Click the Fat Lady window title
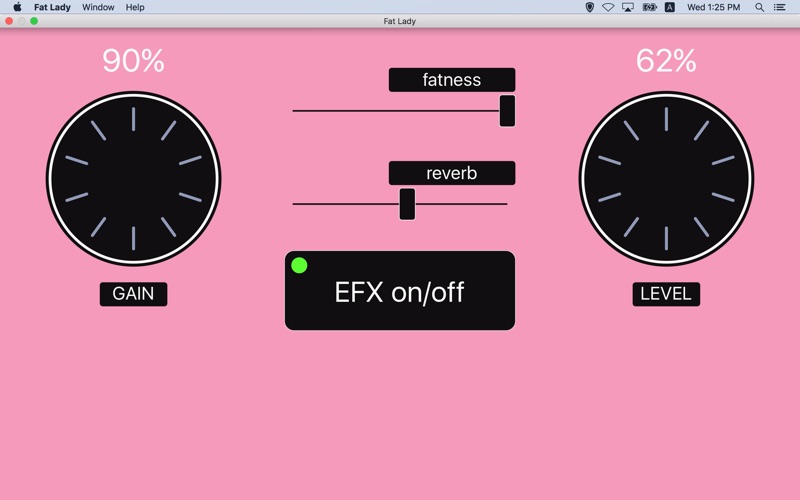 pyautogui.click(x=399, y=21)
